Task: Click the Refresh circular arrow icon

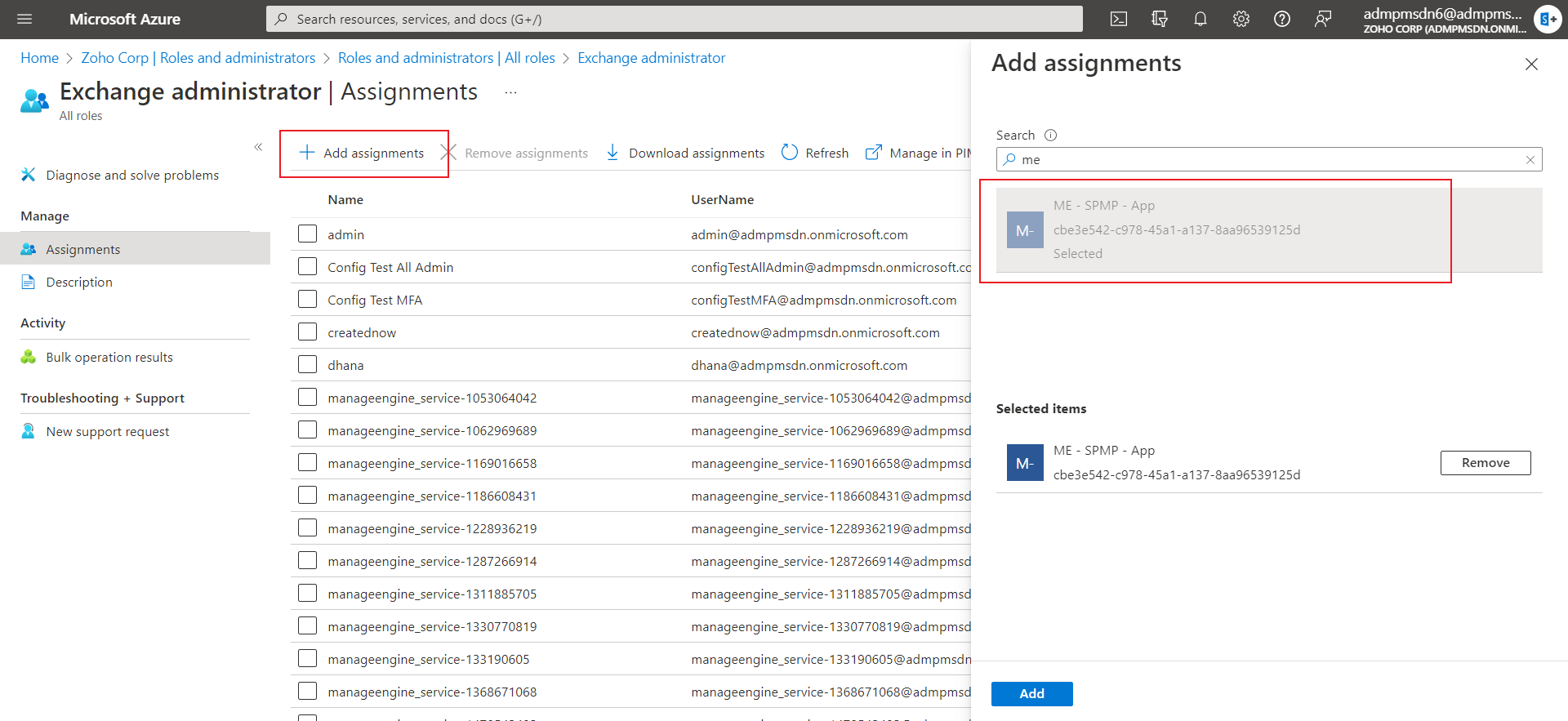Action: [x=789, y=153]
